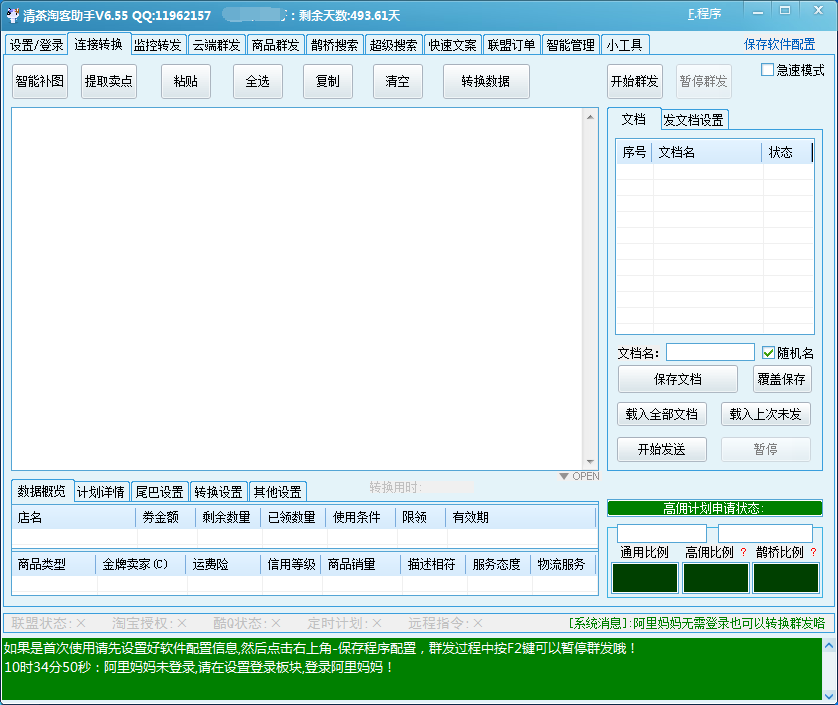Click the scroll-down arrow of the text area

click(x=590, y=460)
